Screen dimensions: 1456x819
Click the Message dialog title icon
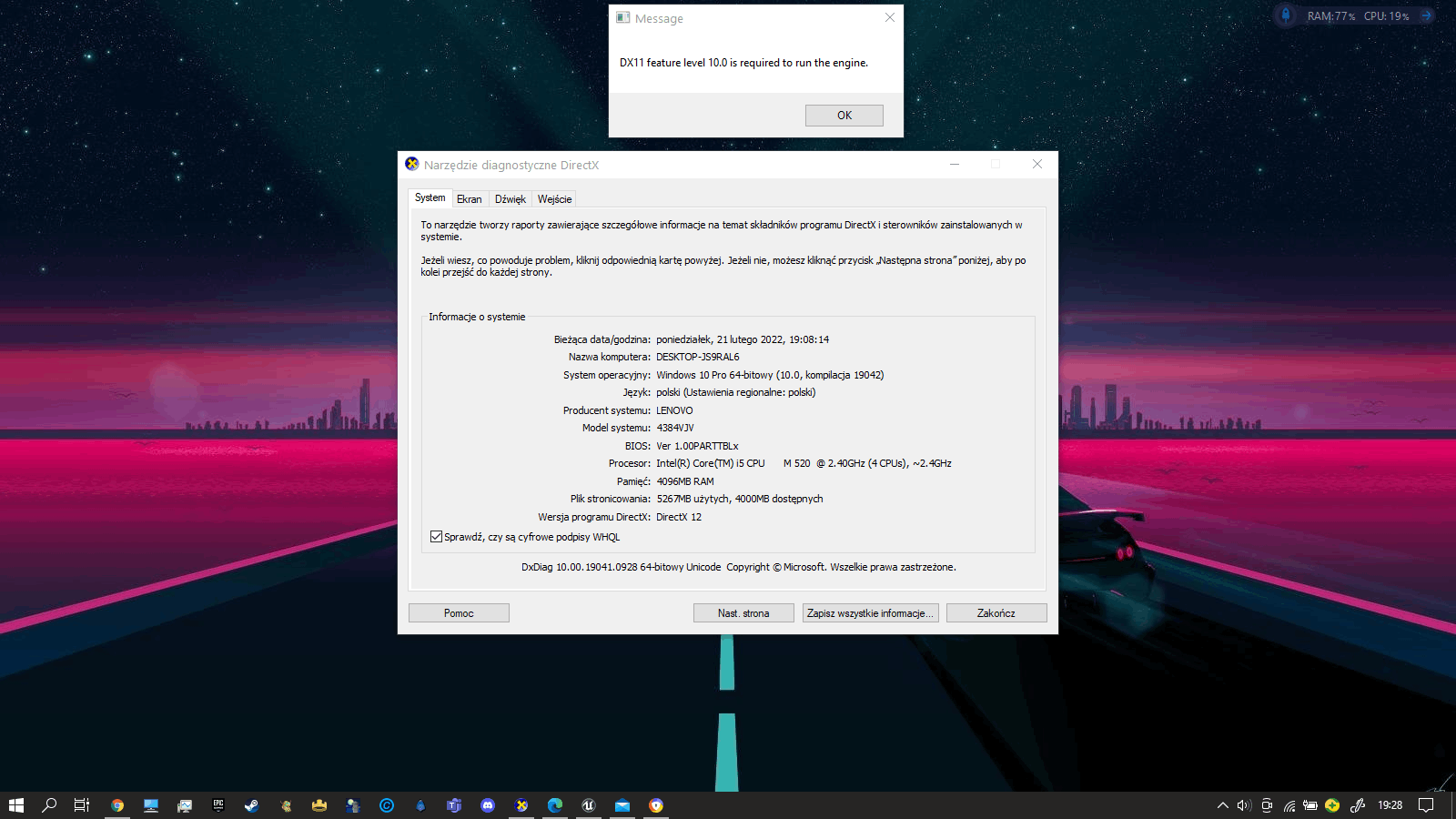[x=623, y=17]
